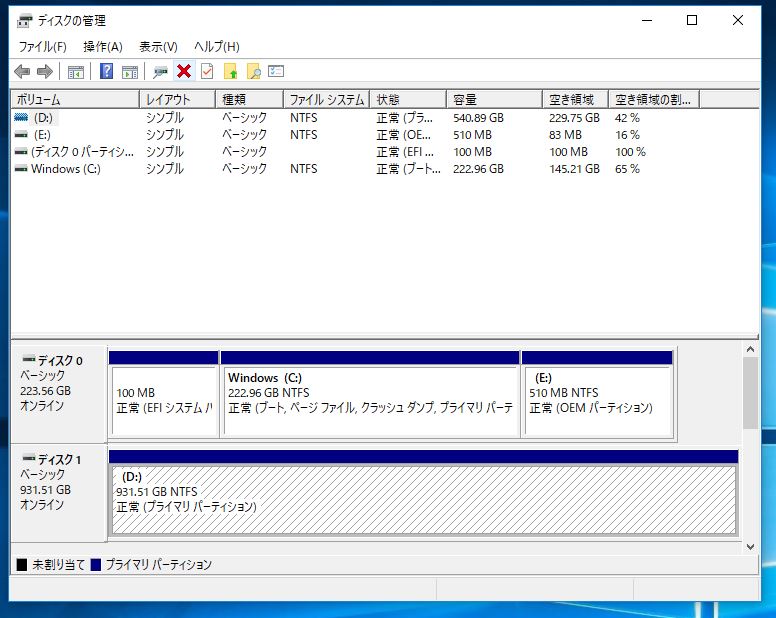776x618 pixels.
Task: Click the red X delete icon
Action: [183, 71]
